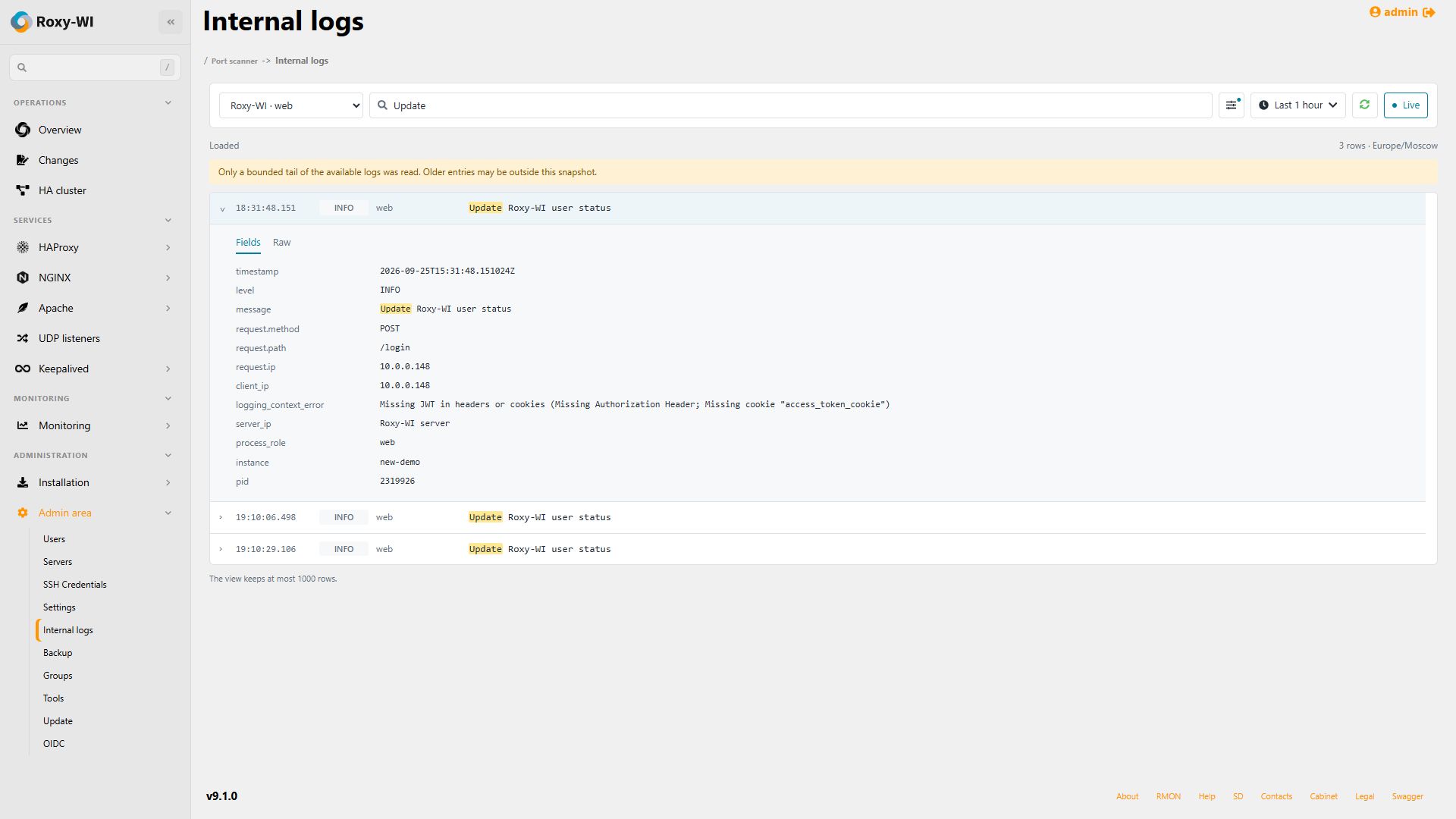The image size is (1456, 819).
Task: Click the NGINX icon
Action: [23, 278]
